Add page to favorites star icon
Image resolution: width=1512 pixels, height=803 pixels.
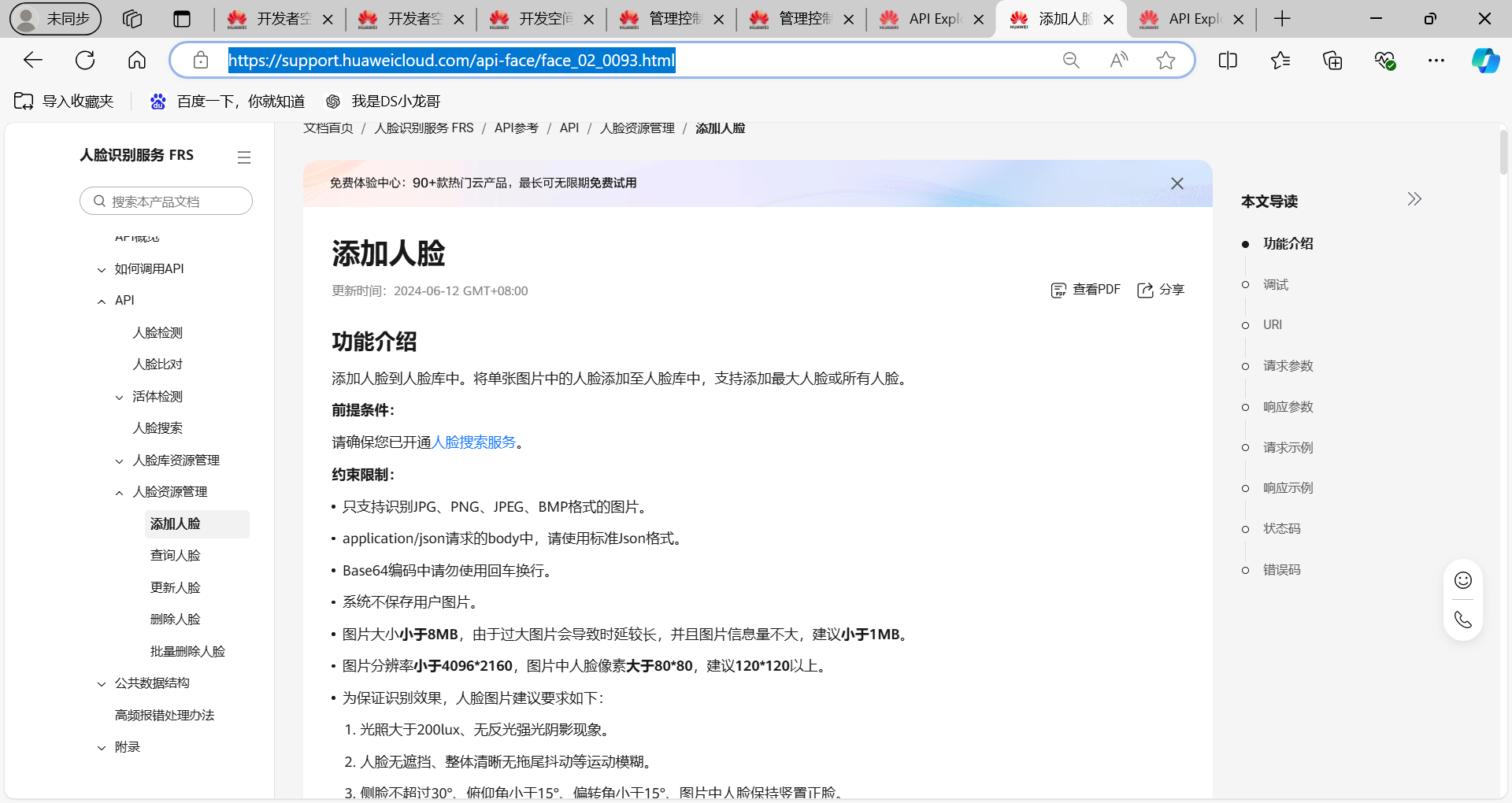1165,61
